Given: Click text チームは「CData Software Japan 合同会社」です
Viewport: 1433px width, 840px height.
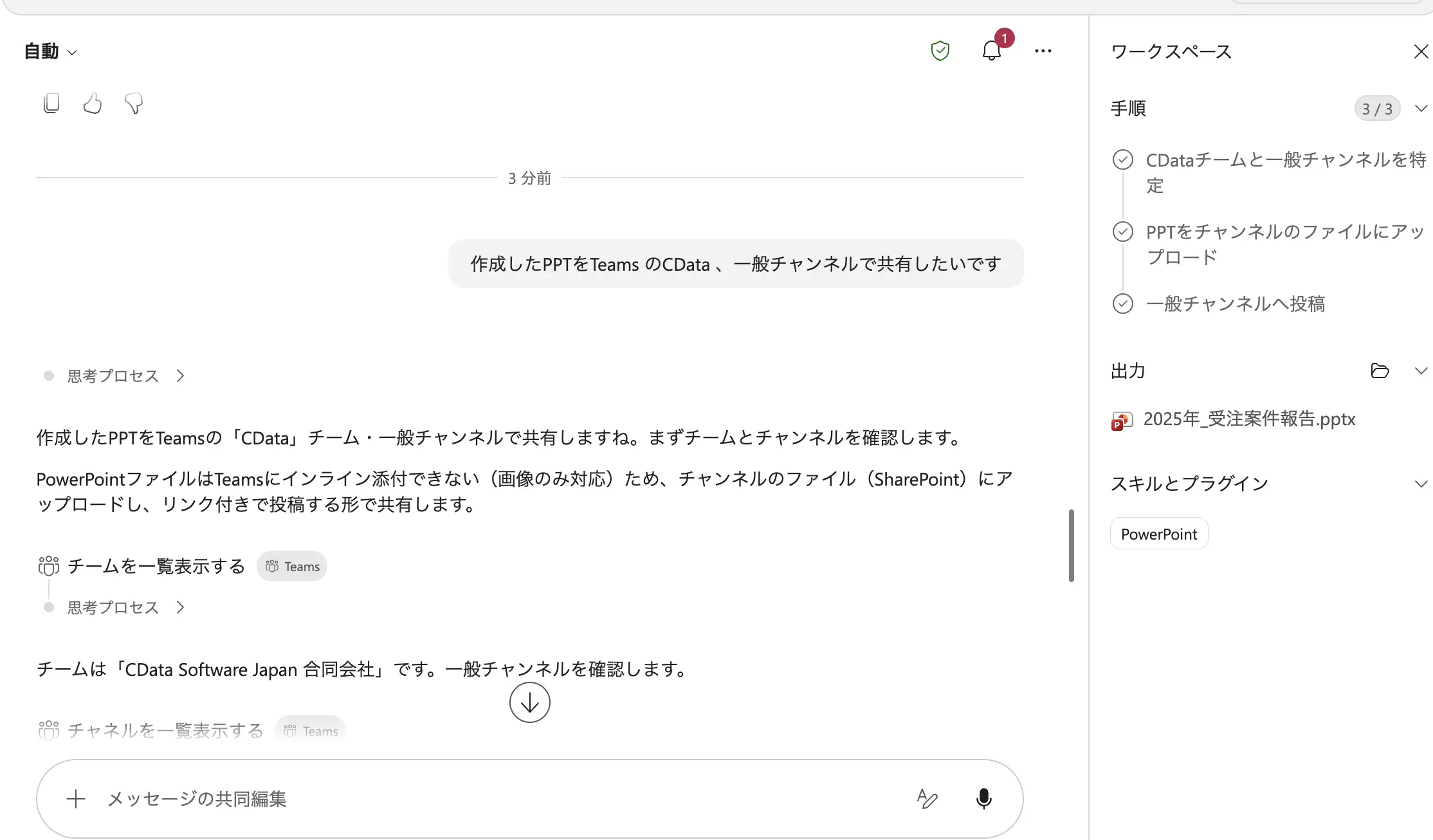Looking at the screenshot, I should tap(237, 670).
